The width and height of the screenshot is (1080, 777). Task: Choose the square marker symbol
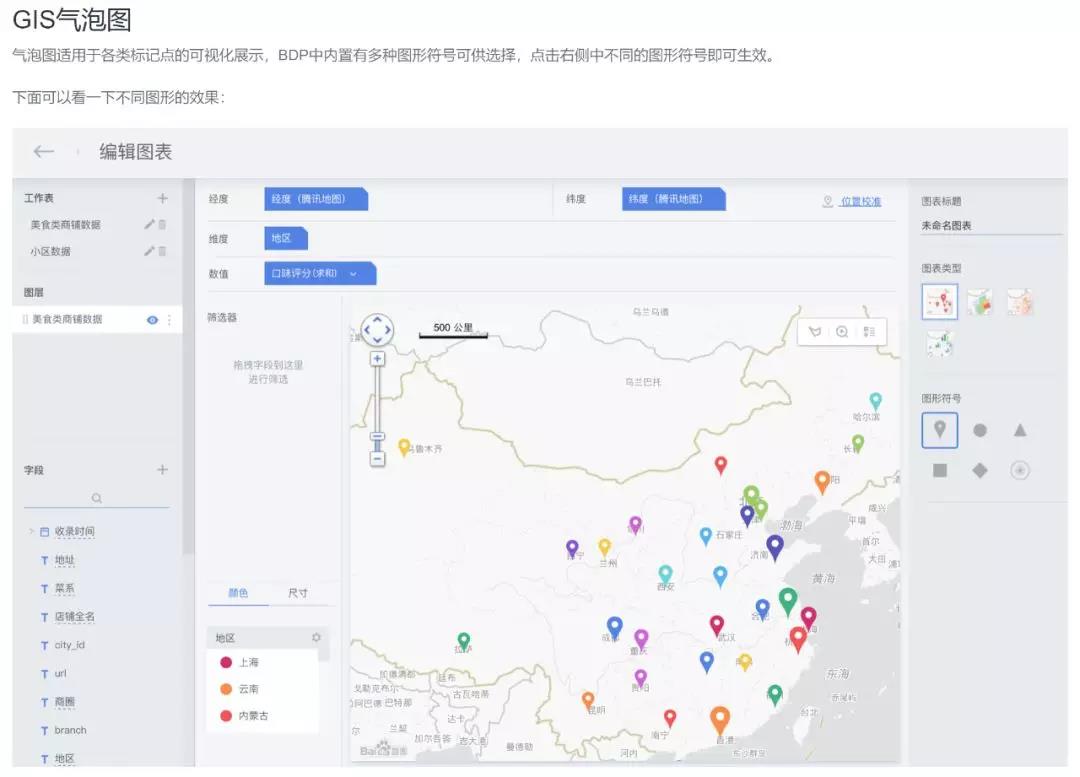pyautogui.click(x=939, y=470)
